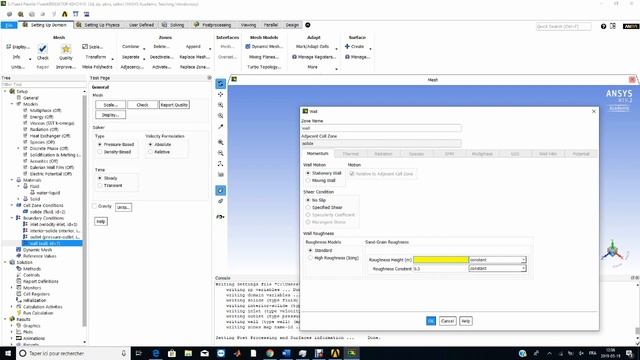The image size is (640, 360).
Task: Select Density-Based solver type
Action: click(100, 152)
